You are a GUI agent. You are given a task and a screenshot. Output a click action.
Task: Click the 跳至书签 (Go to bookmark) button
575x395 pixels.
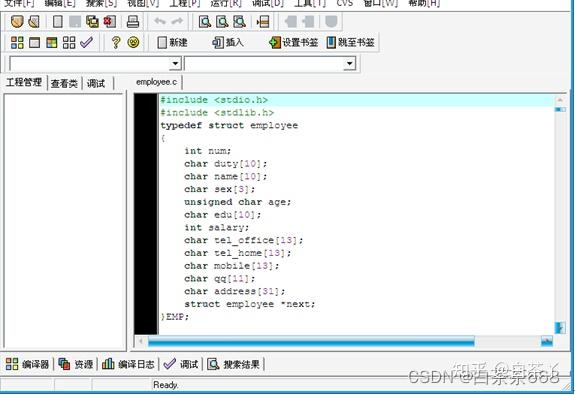[x=351, y=43]
